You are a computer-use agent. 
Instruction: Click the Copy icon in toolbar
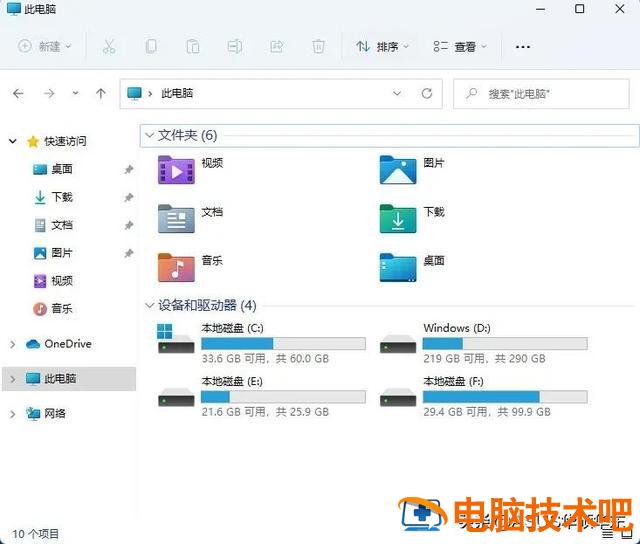(x=151, y=47)
